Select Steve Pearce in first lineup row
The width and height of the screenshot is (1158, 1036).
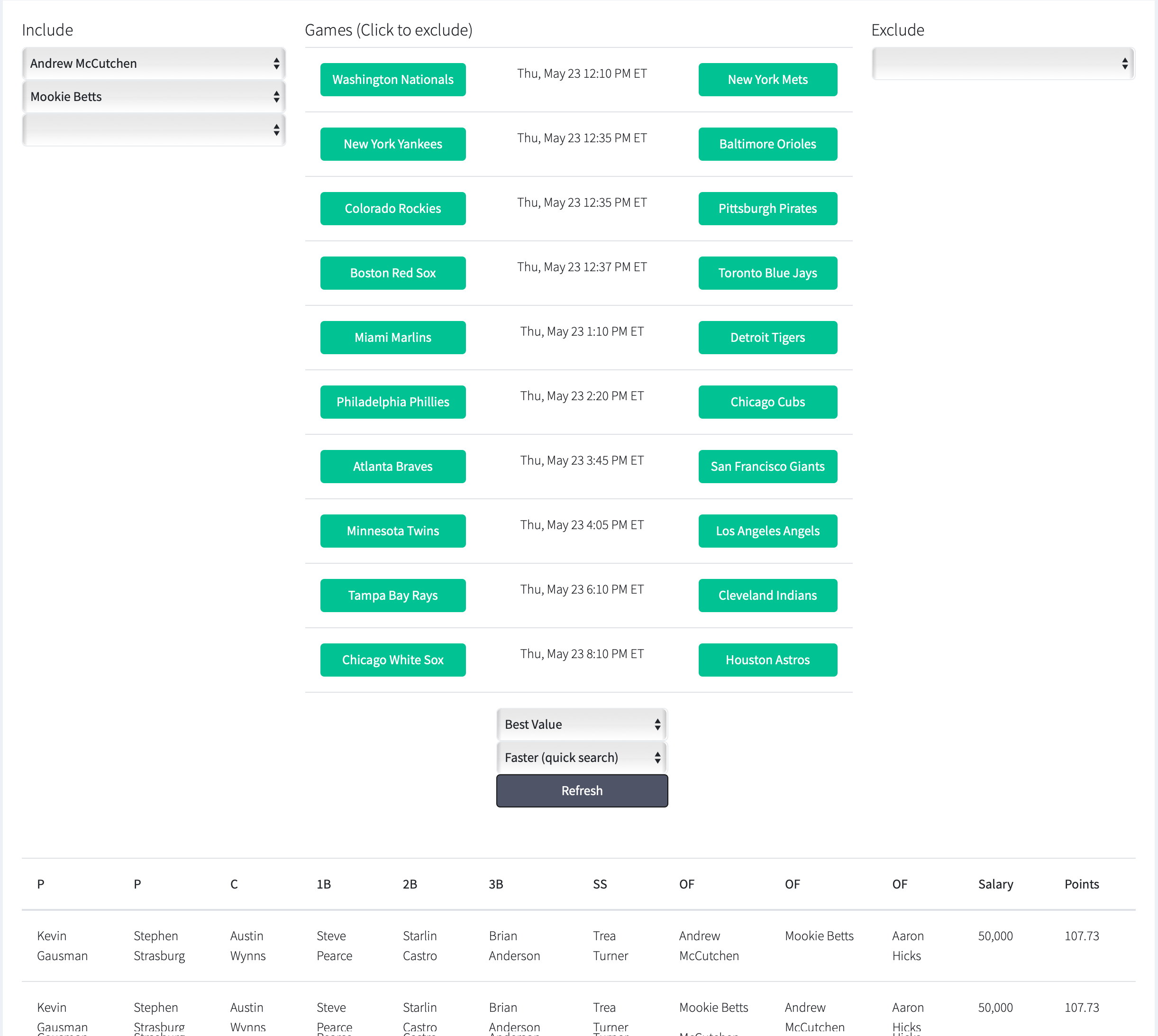(334, 945)
